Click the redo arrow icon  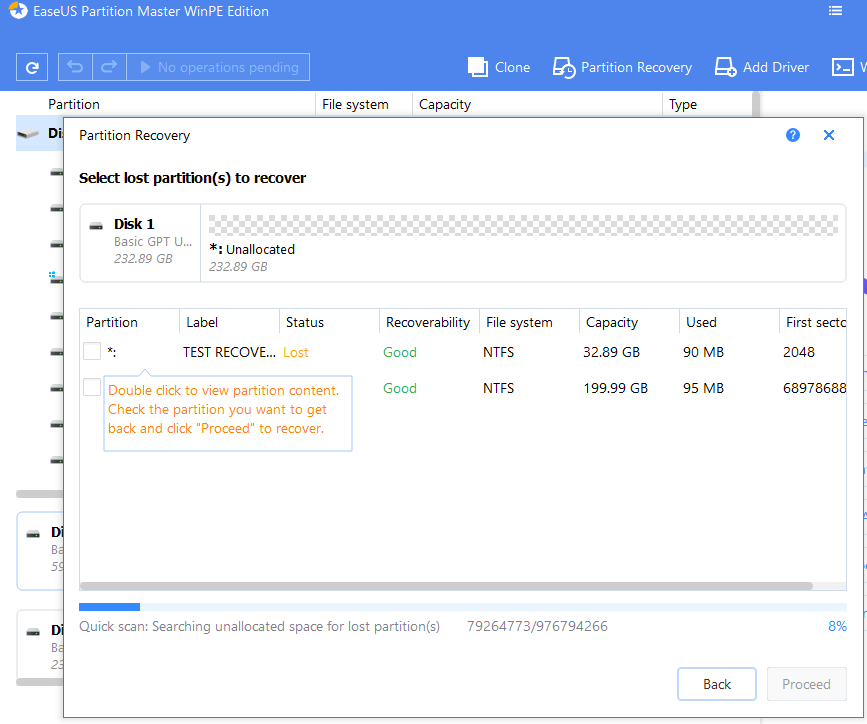tap(109, 67)
